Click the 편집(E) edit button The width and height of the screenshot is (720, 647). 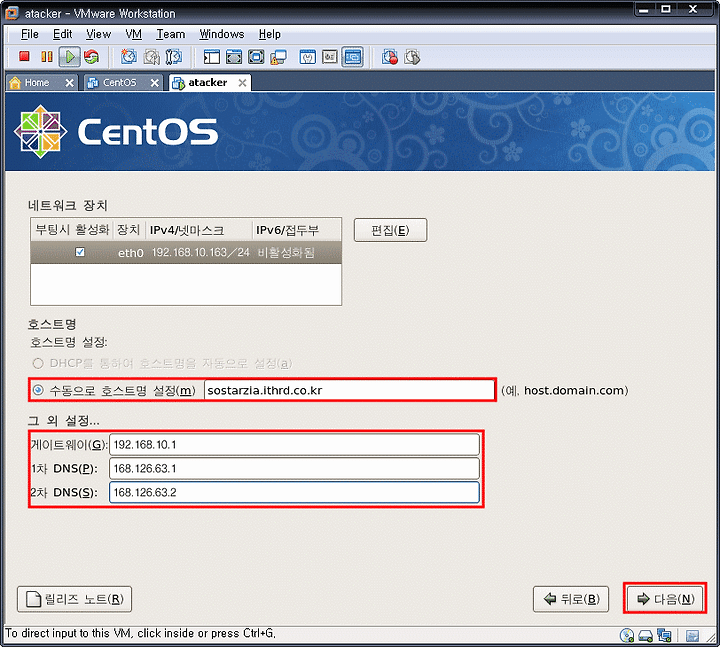coord(390,230)
